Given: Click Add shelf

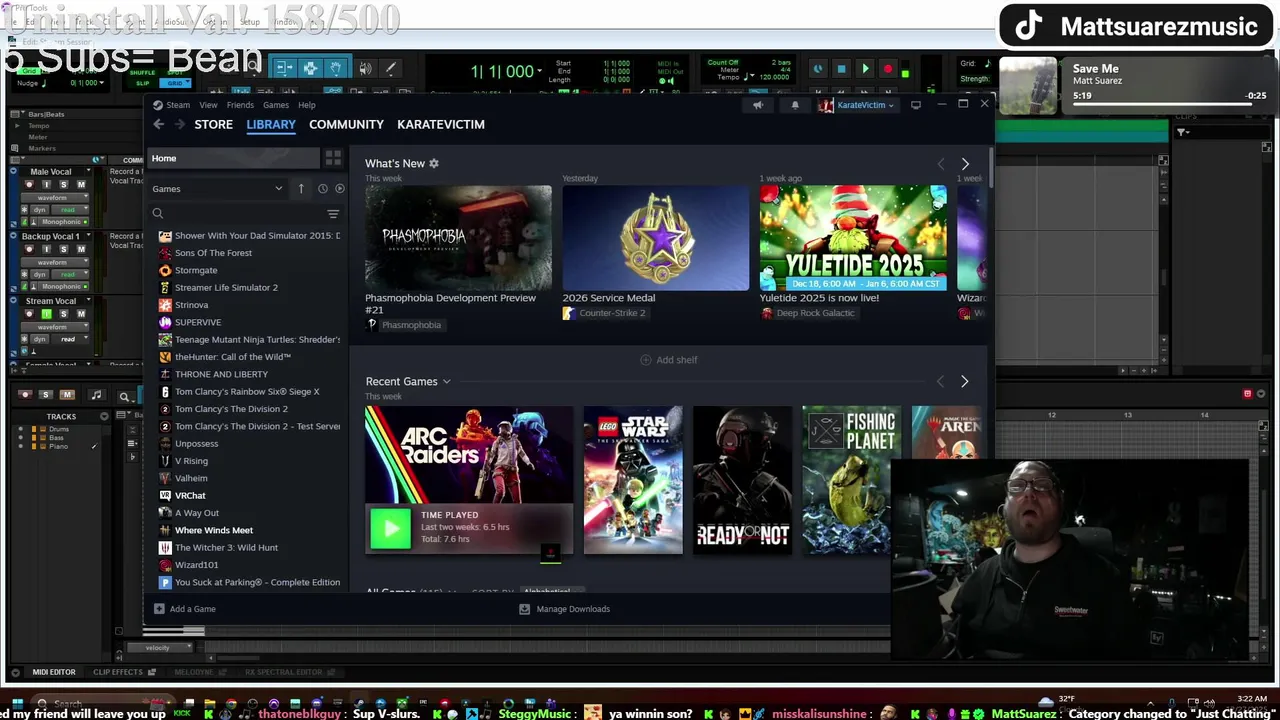Looking at the screenshot, I should pyautogui.click(x=669, y=360).
